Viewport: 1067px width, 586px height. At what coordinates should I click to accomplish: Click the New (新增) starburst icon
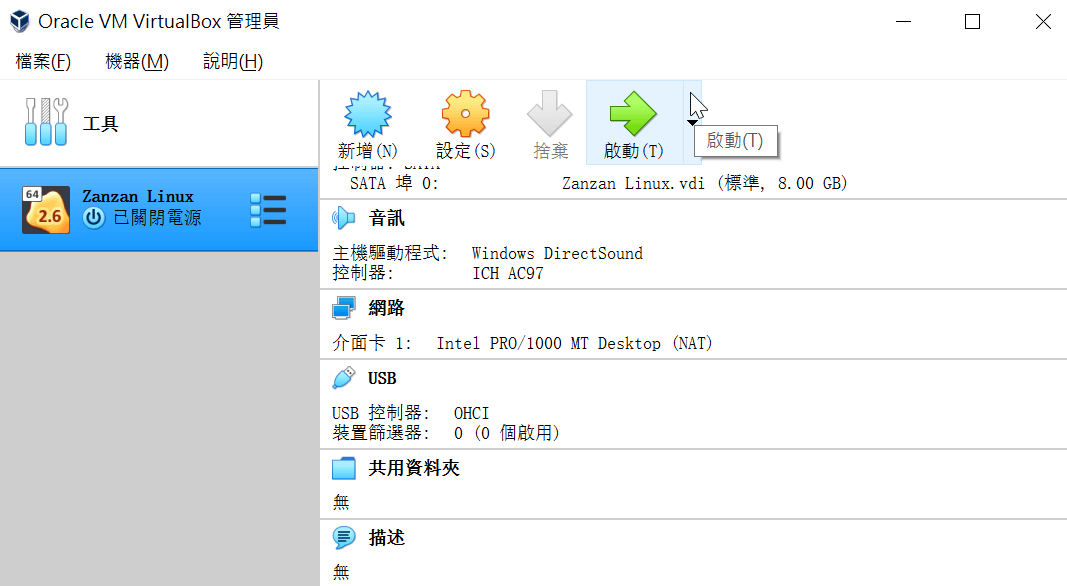point(367,114)
